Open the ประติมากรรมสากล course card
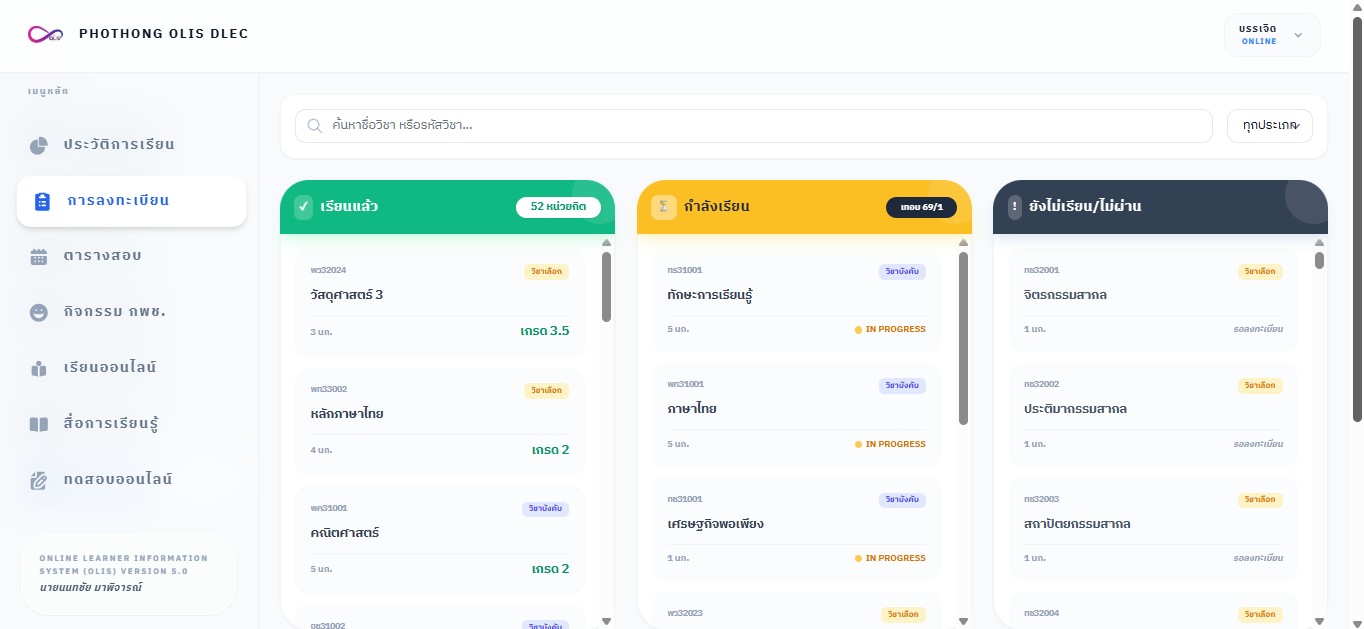This screenshot has height=629, width=1364. (1153, 414)
